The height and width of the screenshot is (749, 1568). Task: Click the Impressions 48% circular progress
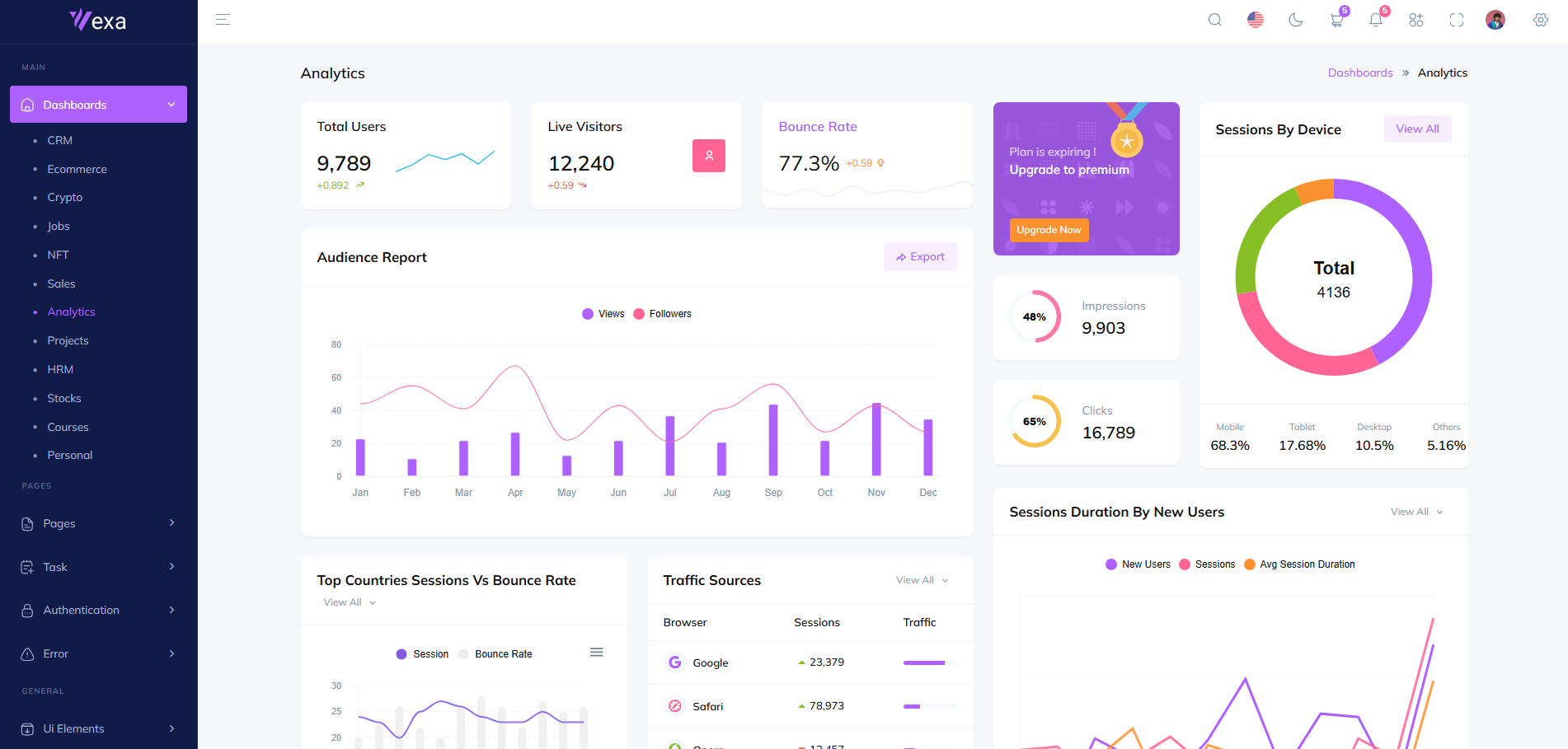[x=1035, y=316]
